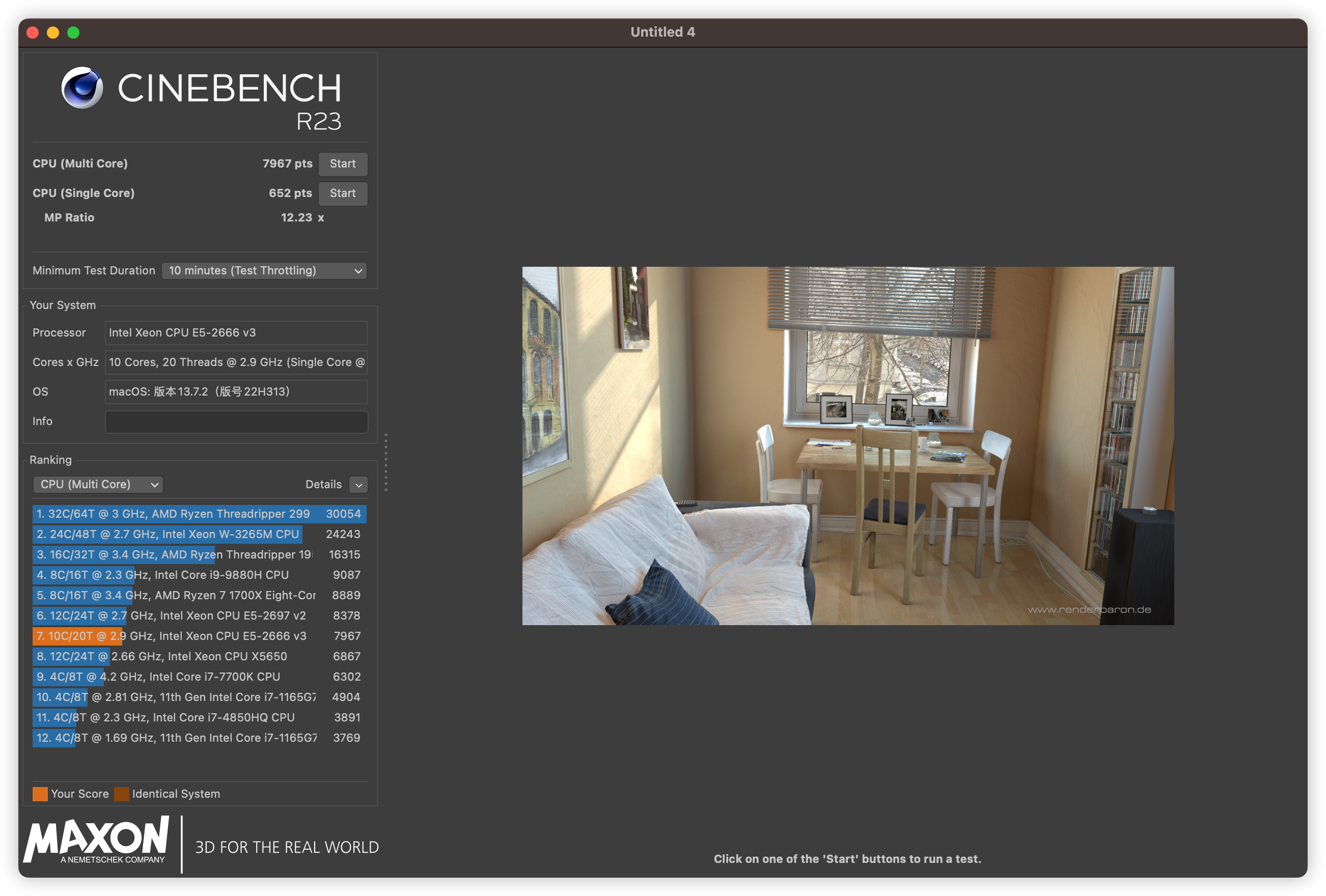Open the ranking category dropdown showing CPU (Multi Core)

coord(98,484)
